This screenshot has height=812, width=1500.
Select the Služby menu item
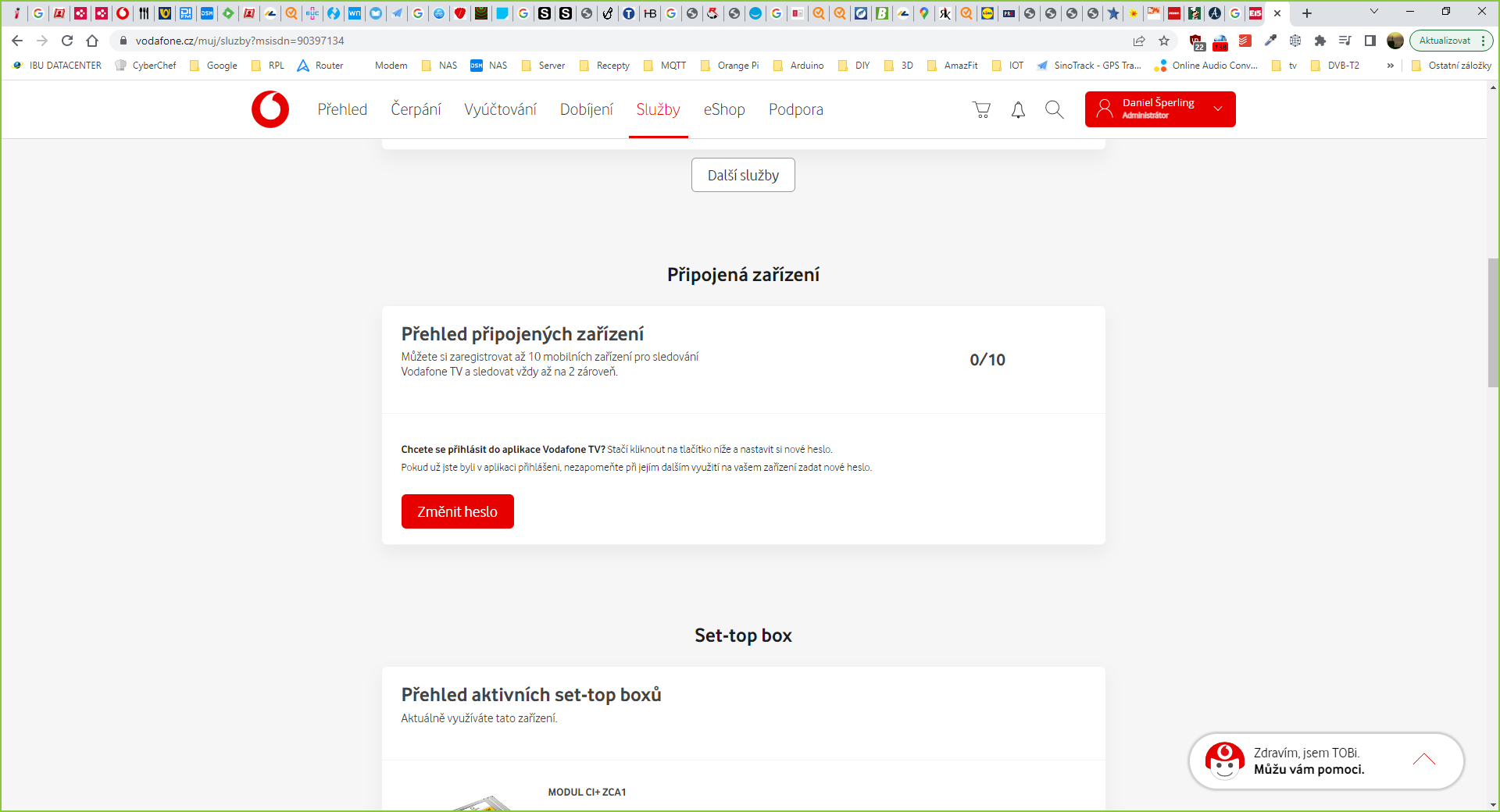[658, 109]
